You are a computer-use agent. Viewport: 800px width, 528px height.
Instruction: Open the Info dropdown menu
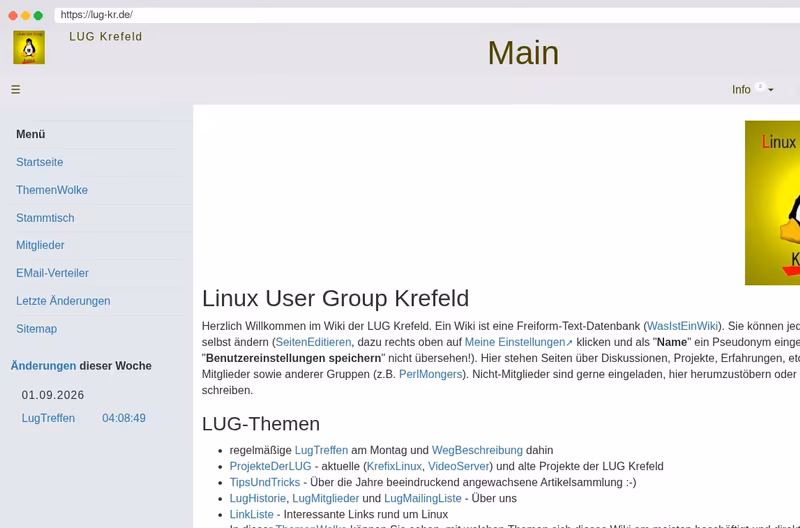point(753,90)
